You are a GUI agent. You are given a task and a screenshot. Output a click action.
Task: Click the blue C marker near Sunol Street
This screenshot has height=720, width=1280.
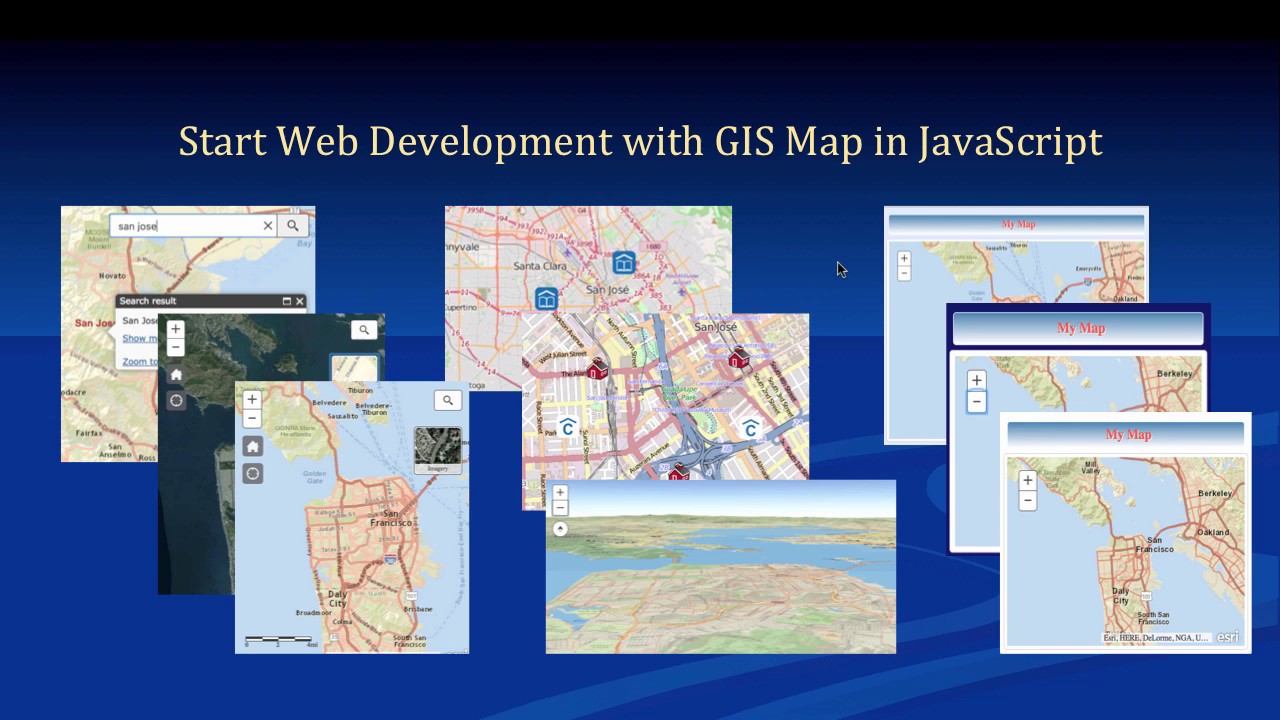tap(568, 428)
